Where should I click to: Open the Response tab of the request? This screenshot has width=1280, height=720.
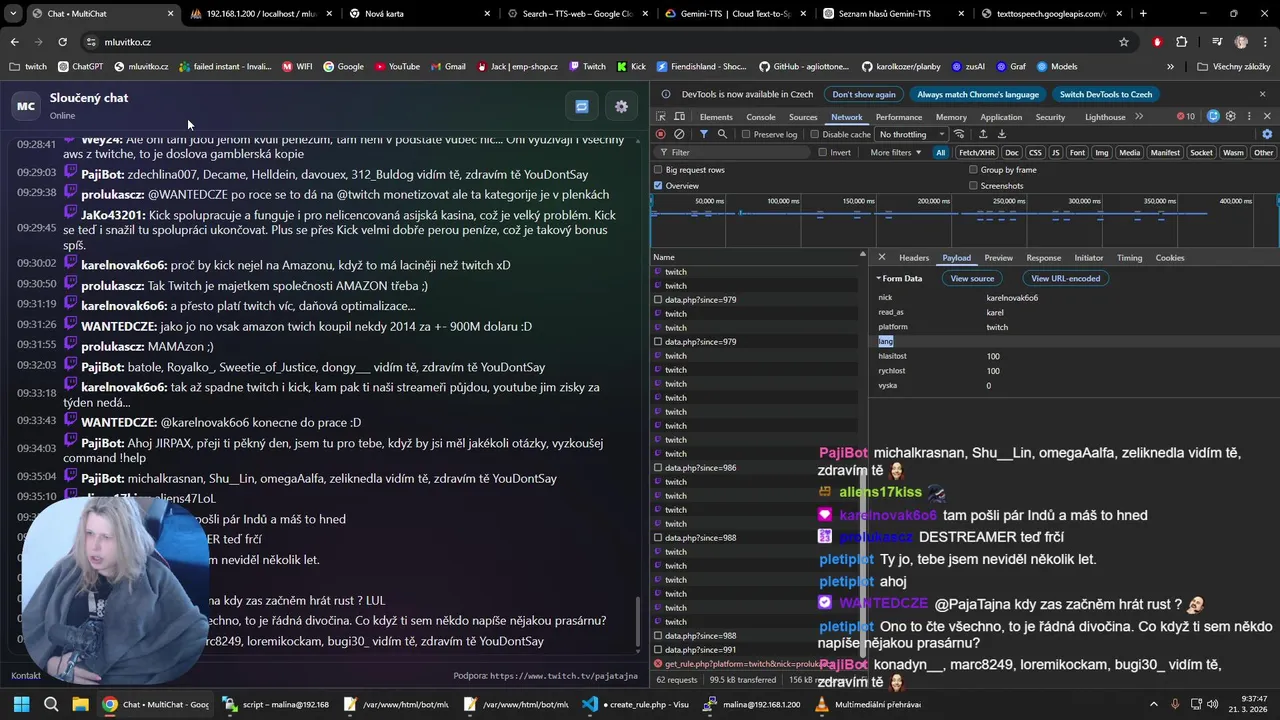click(x=1043, y=258)
